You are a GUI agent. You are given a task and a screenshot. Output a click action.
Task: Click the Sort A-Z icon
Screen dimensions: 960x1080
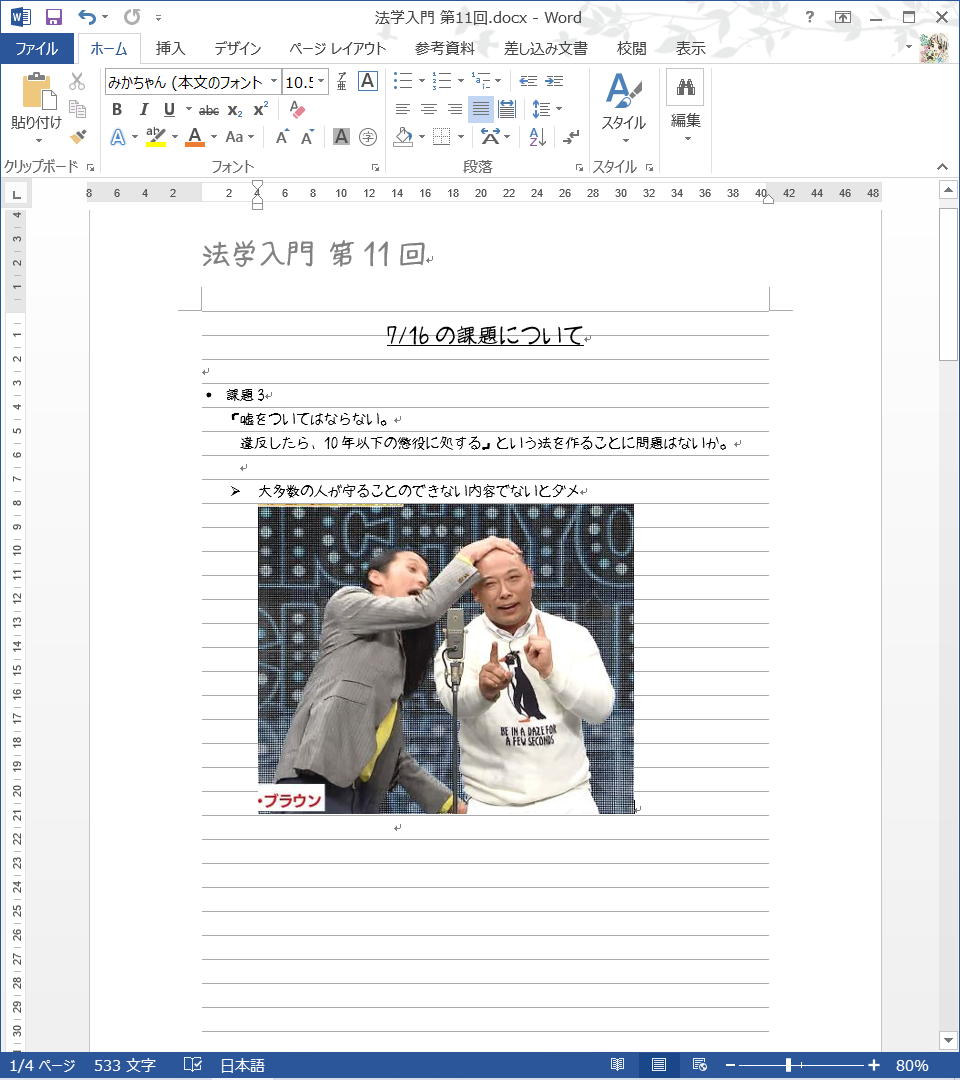point(537,137)
